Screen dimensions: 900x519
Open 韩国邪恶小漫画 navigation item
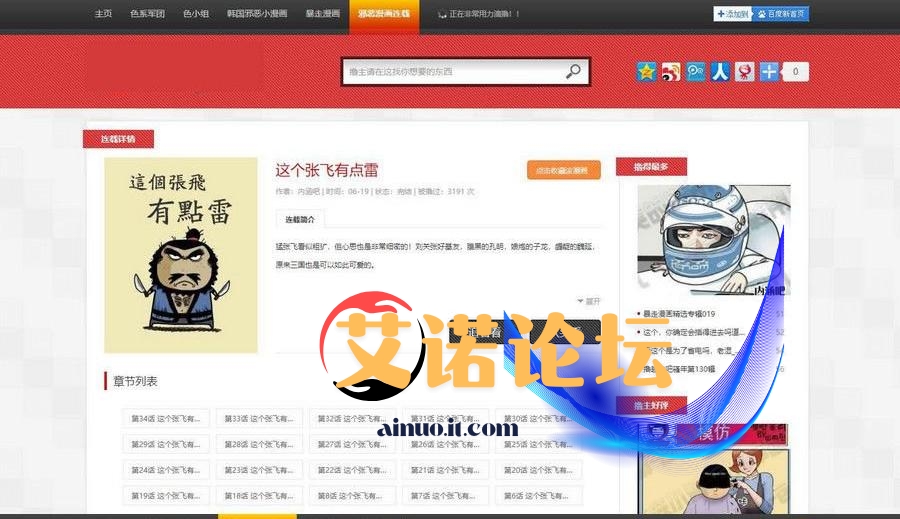pyautogui.click(x=257, y=14)
